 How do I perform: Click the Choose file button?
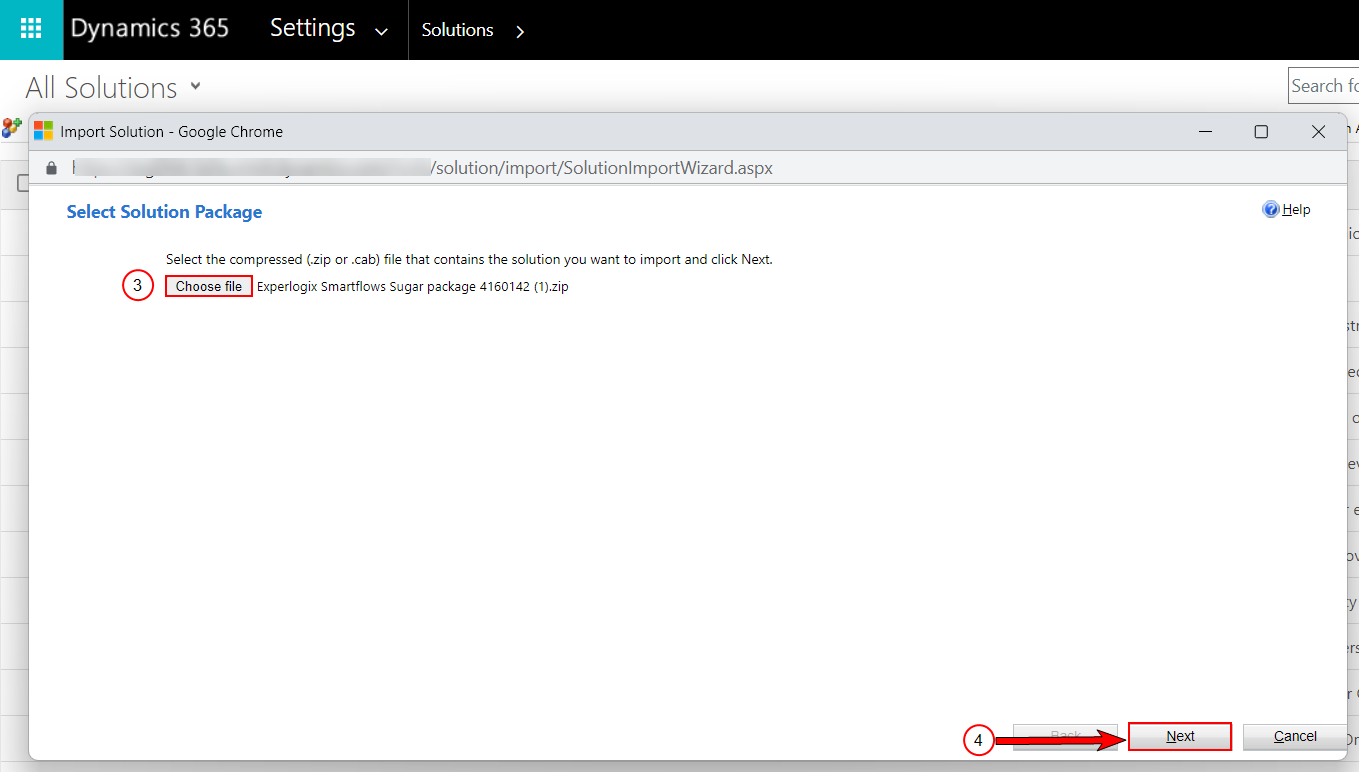click(x=209, y=286)
